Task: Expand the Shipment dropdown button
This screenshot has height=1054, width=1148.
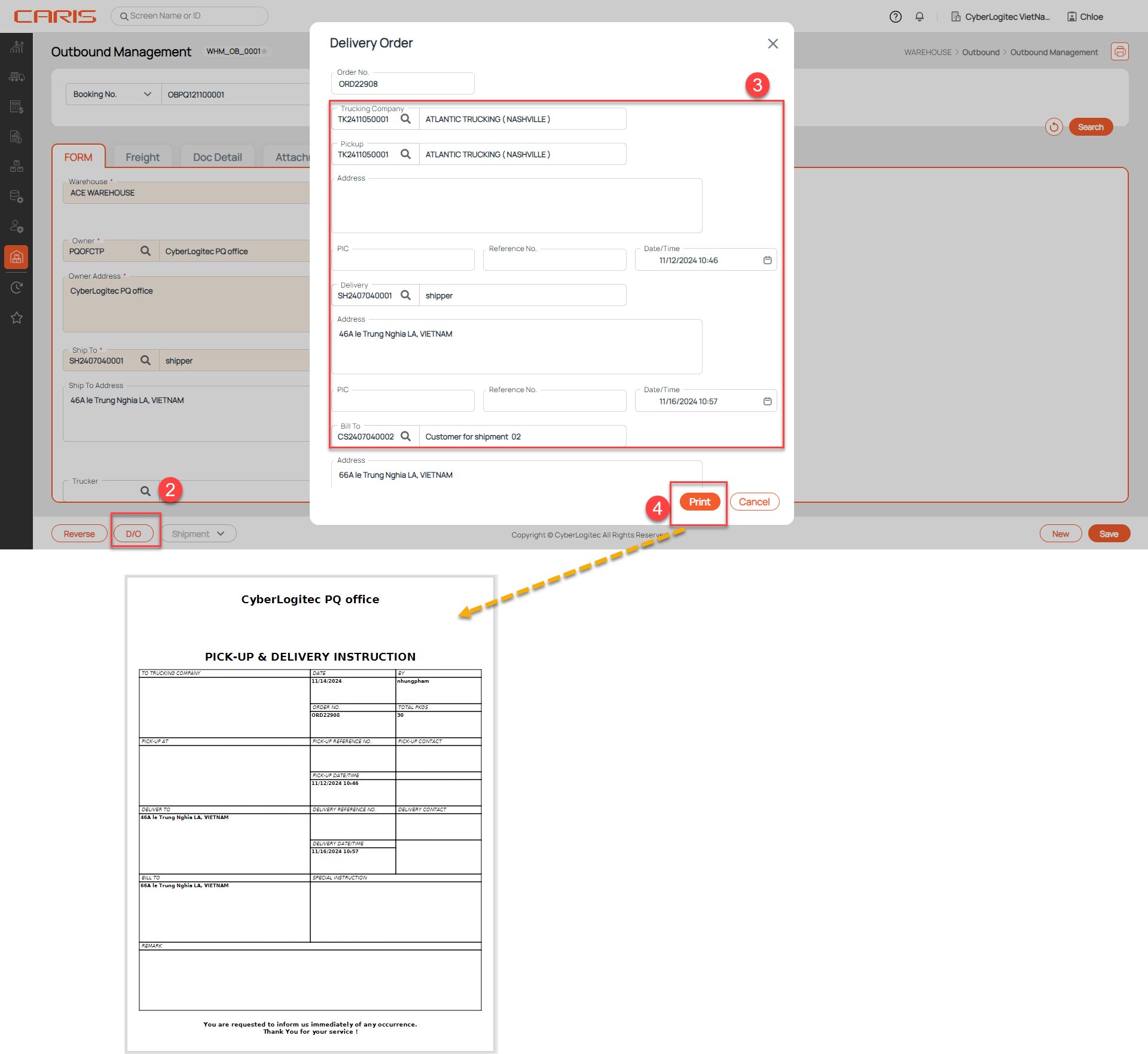Action: coord(198,534)
